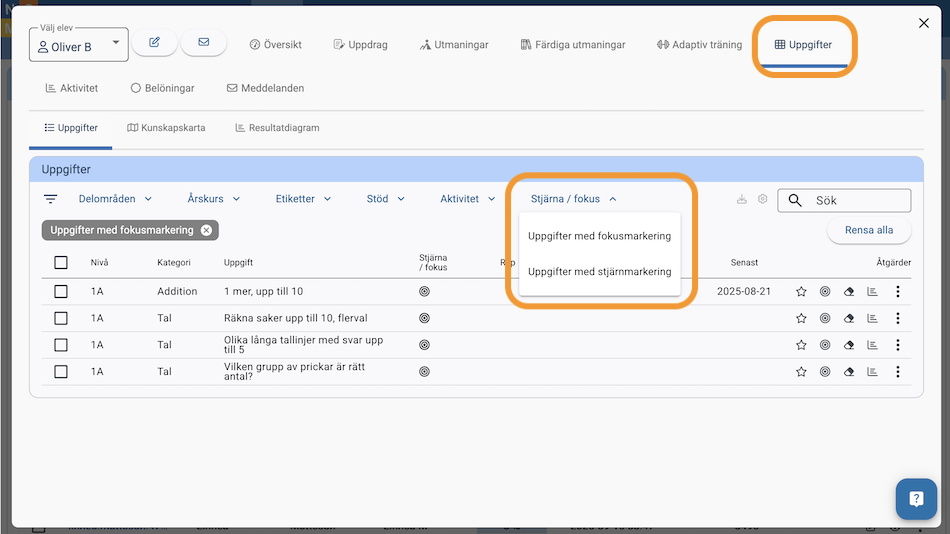Open the Välj elev student selector
Viewport: 950px width, 534px height.
79,46
